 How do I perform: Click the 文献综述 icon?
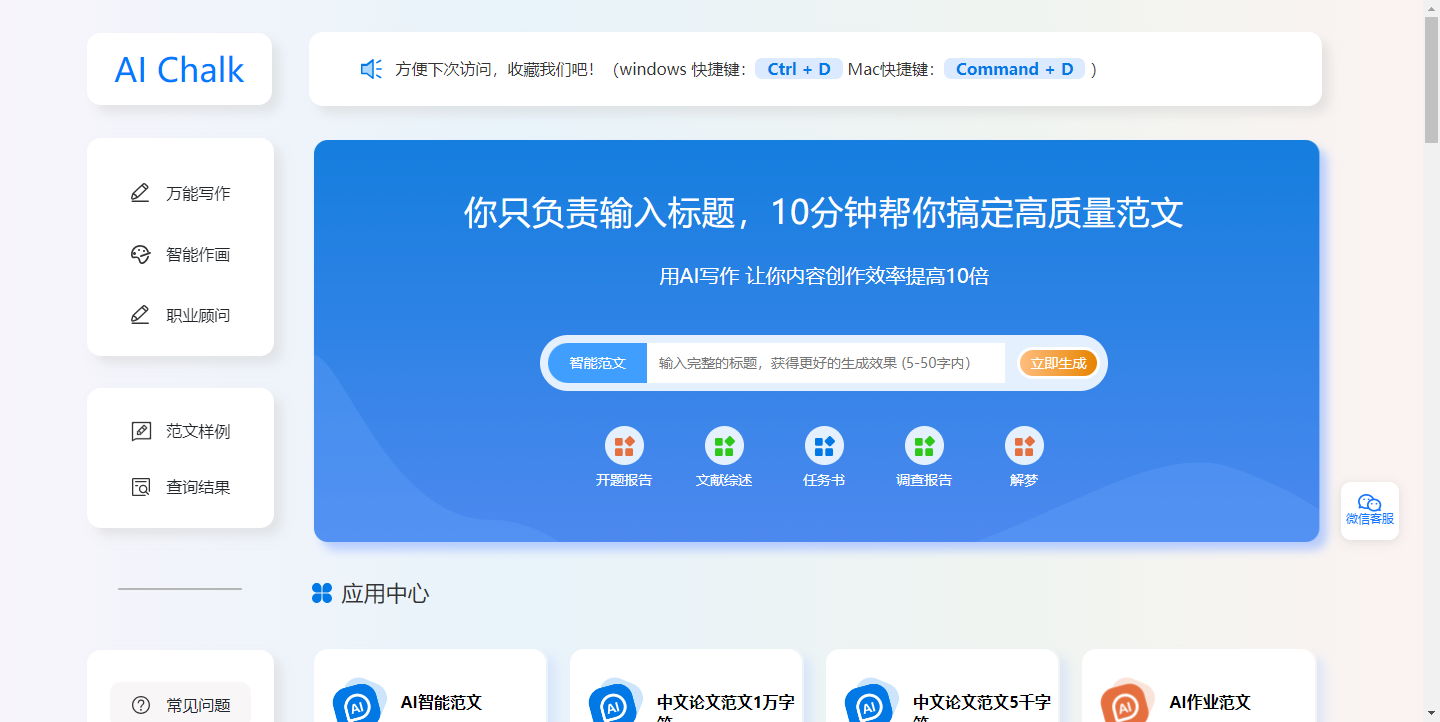click(x=724, y=446)
